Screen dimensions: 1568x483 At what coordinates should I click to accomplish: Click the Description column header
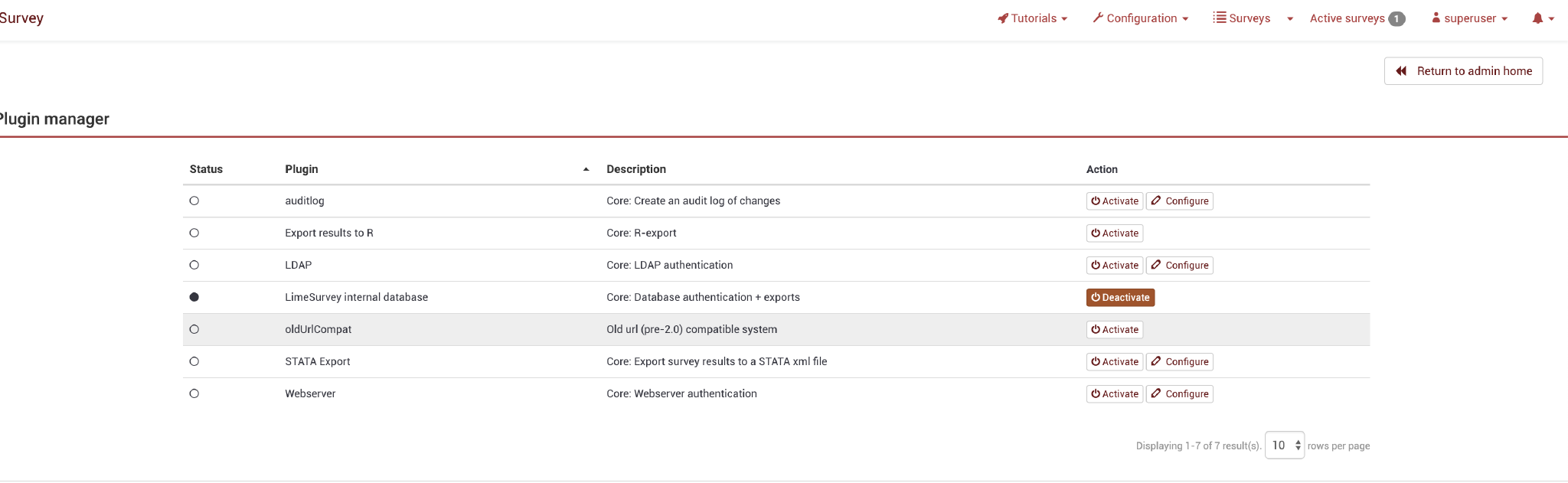pos(636,169)
